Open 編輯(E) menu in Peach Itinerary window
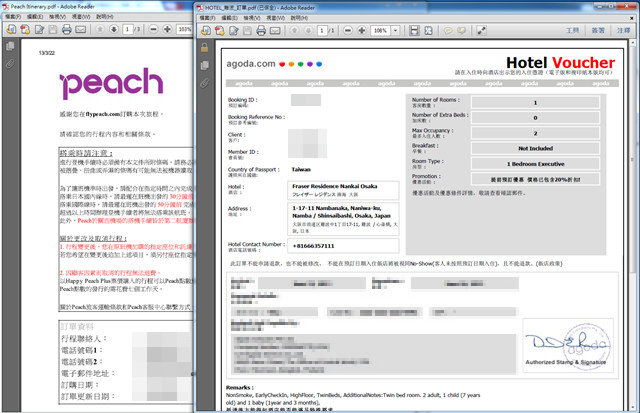The width and height of the screenshot is (640, 413). (x=35, y=17)
